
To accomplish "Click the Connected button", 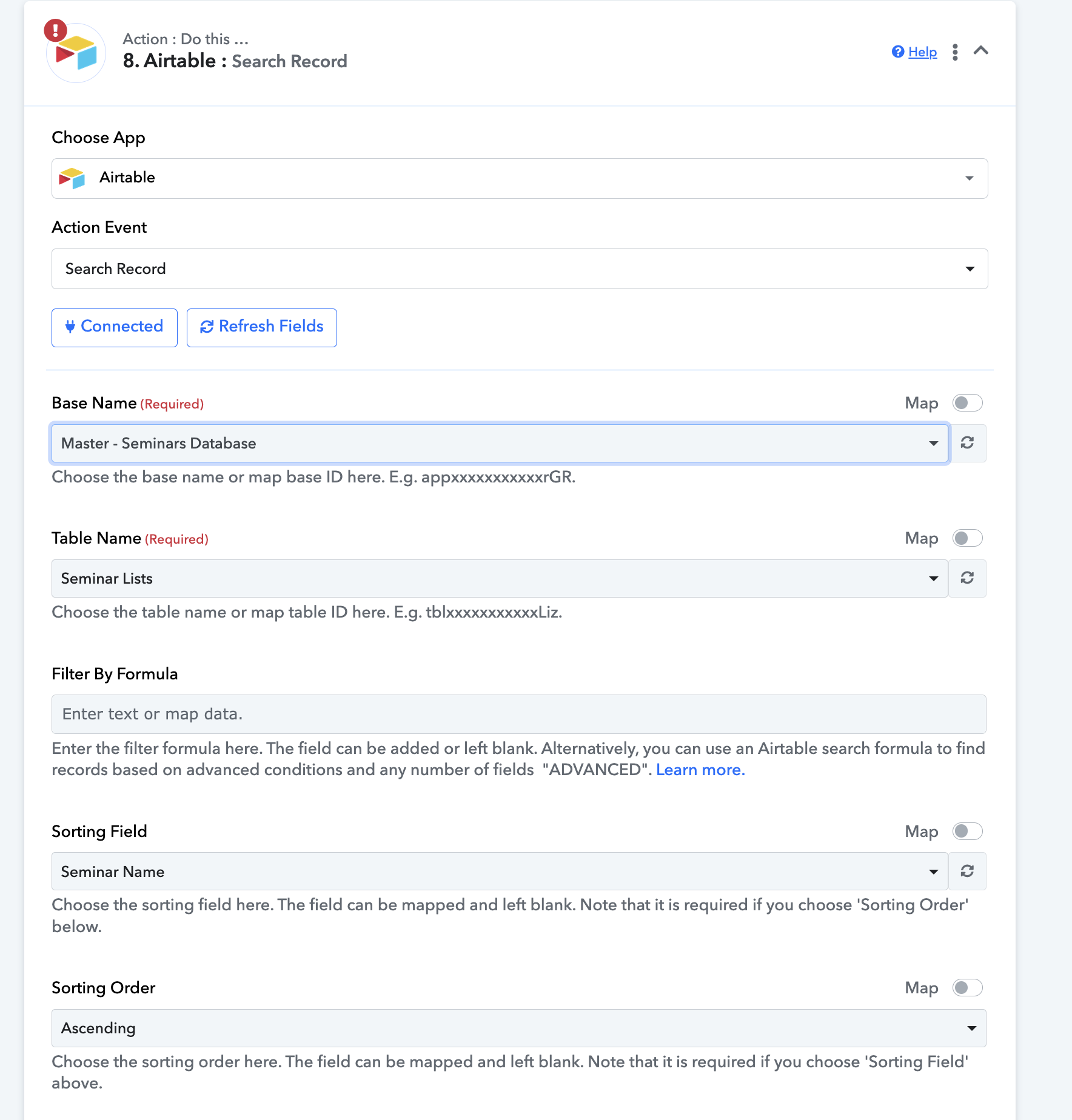I will coord(115,327).
